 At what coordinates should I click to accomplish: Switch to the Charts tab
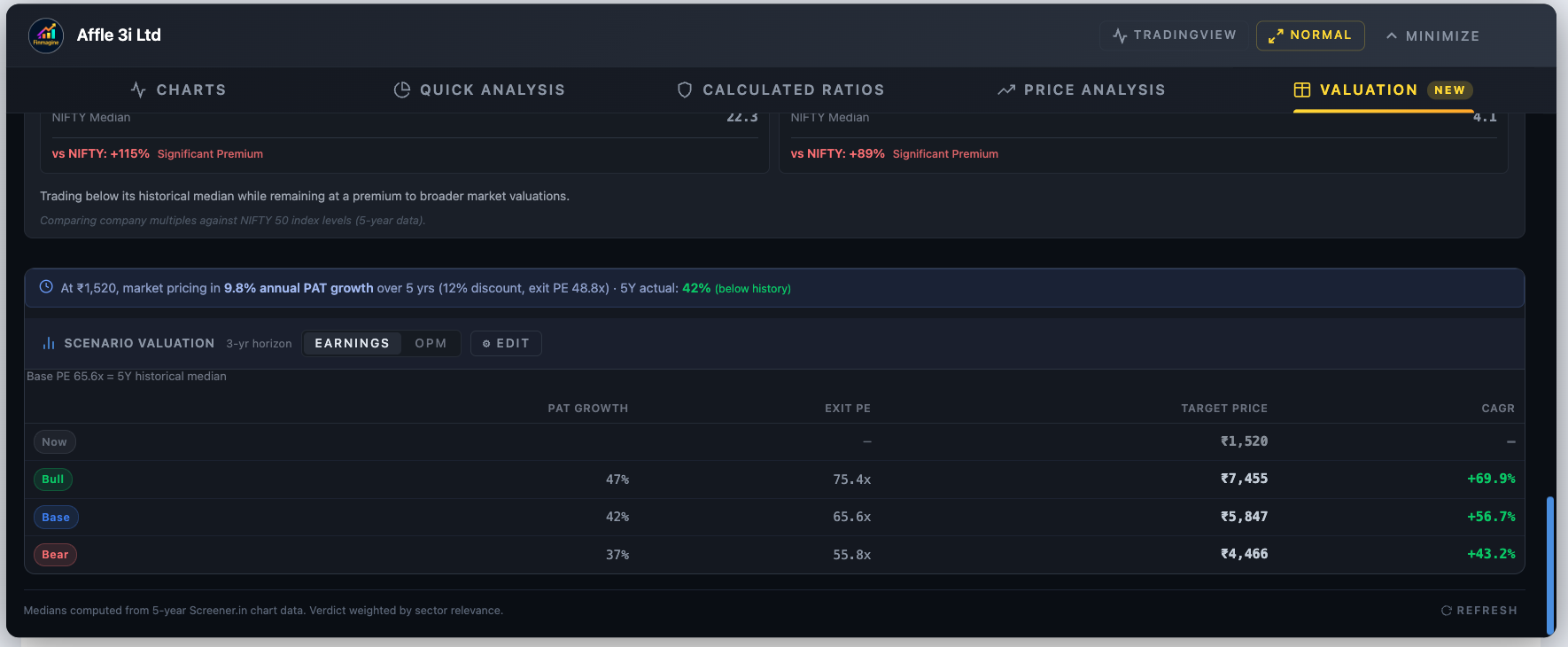click(178, 90)
